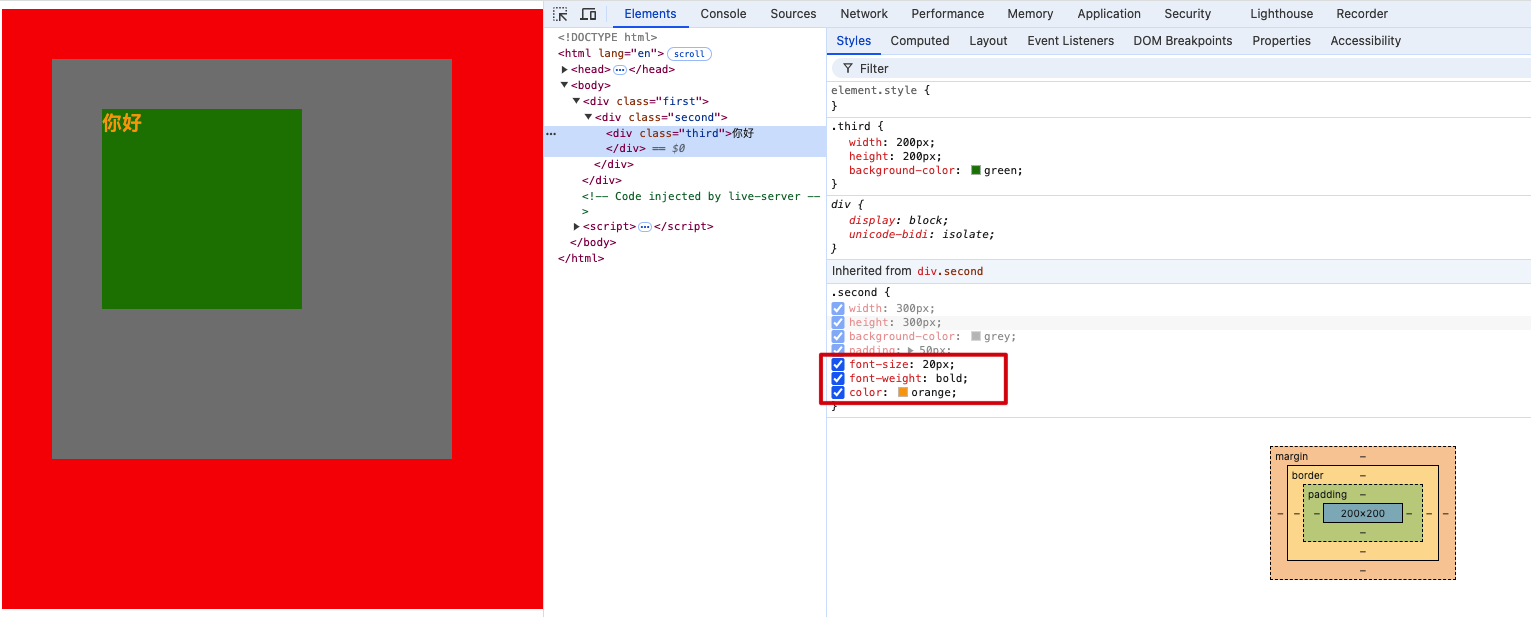
Task: Open the Application panel tab
Action: click(1109, 14)
